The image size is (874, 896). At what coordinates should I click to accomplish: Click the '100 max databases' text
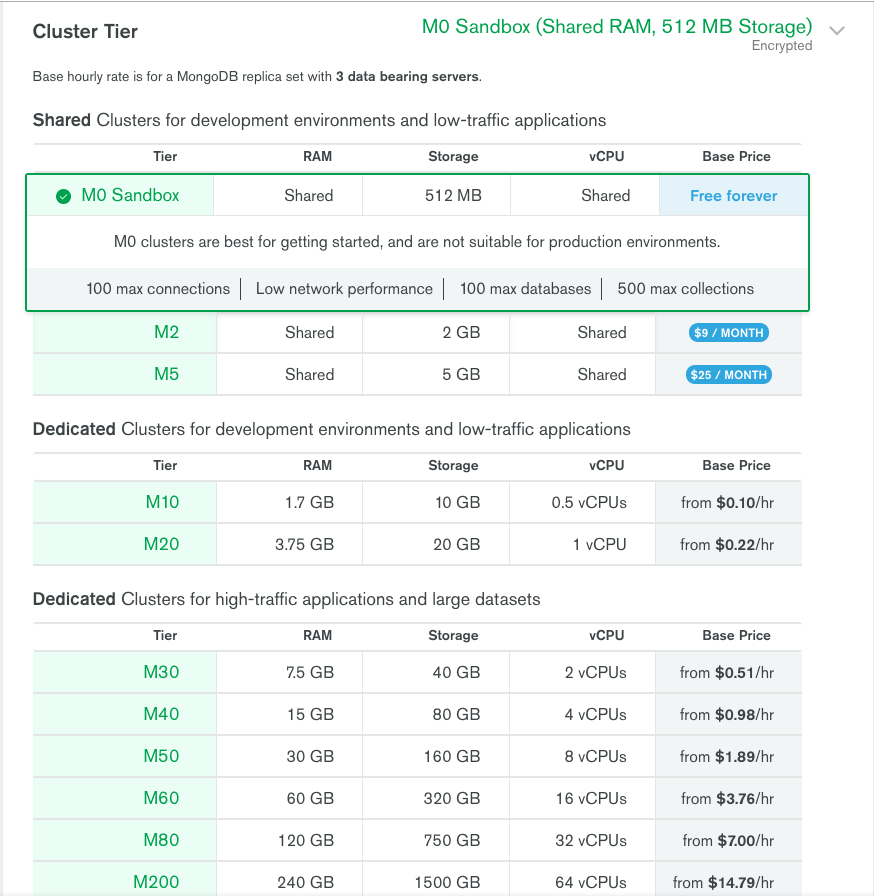[525, 289]
